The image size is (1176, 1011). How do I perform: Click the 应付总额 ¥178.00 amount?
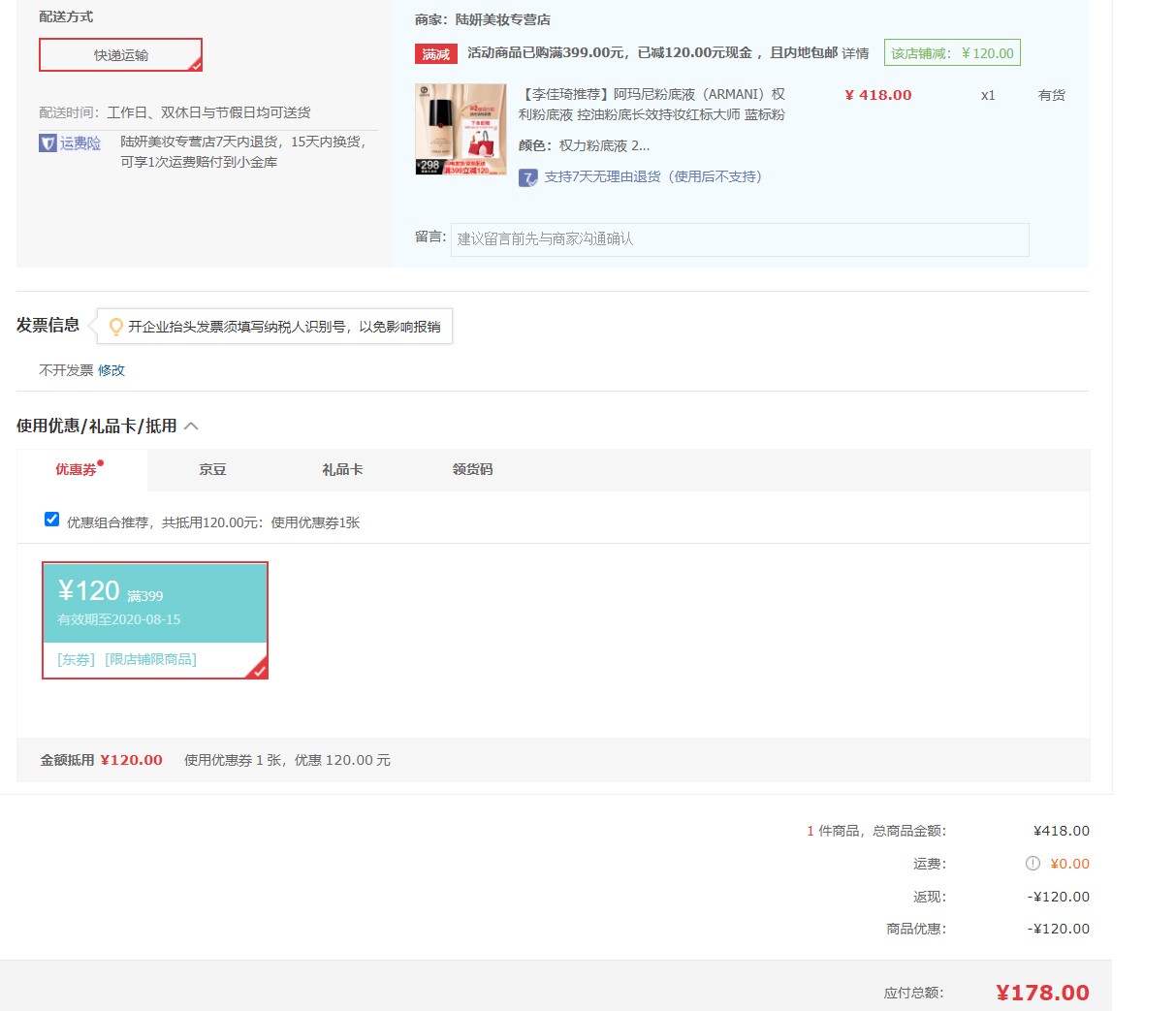[1042, 993]
